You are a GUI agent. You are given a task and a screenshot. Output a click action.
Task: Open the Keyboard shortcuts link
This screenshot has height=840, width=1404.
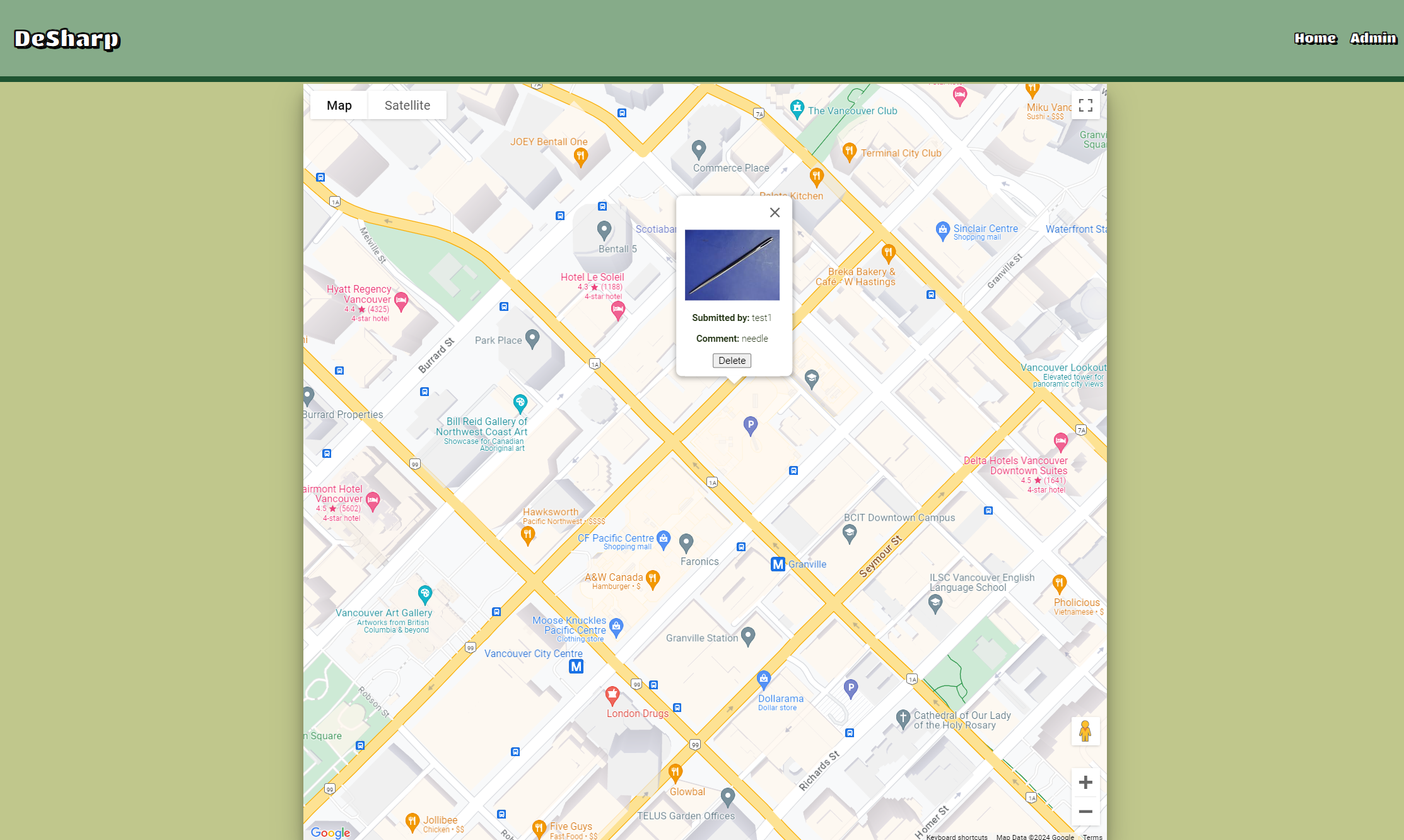pyautogui.click(x=956, y=837)
